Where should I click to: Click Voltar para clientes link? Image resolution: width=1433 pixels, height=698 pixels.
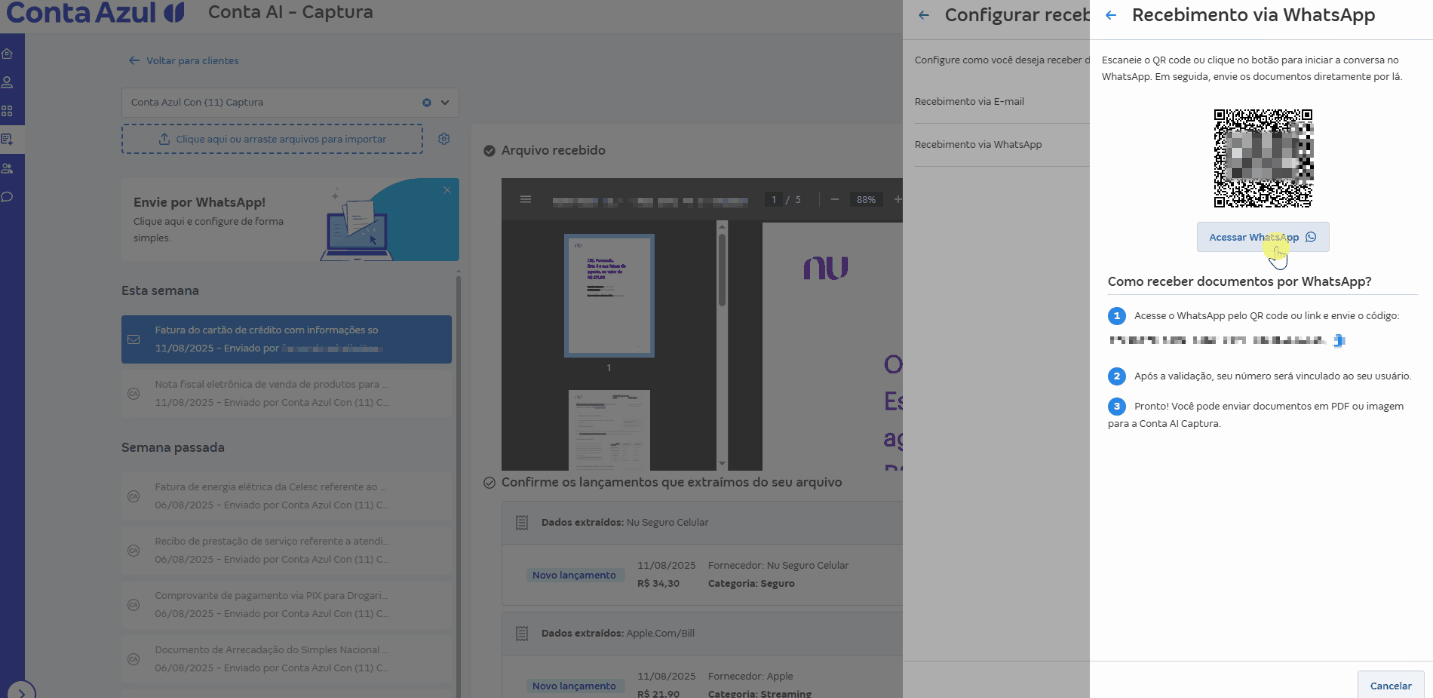click(x=185, y=60)
